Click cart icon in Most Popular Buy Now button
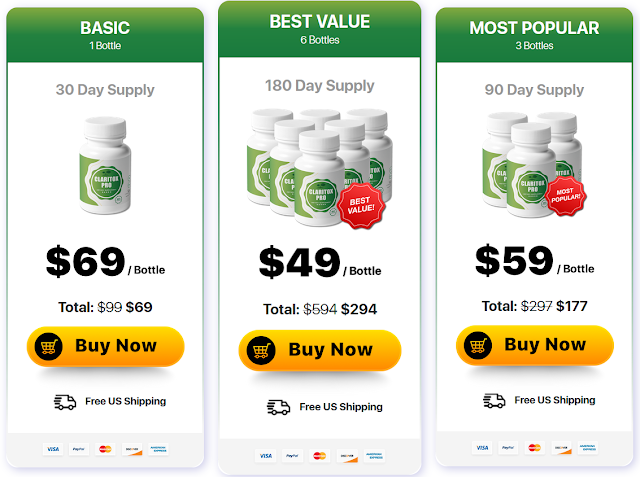 click(x=478, y=345)
